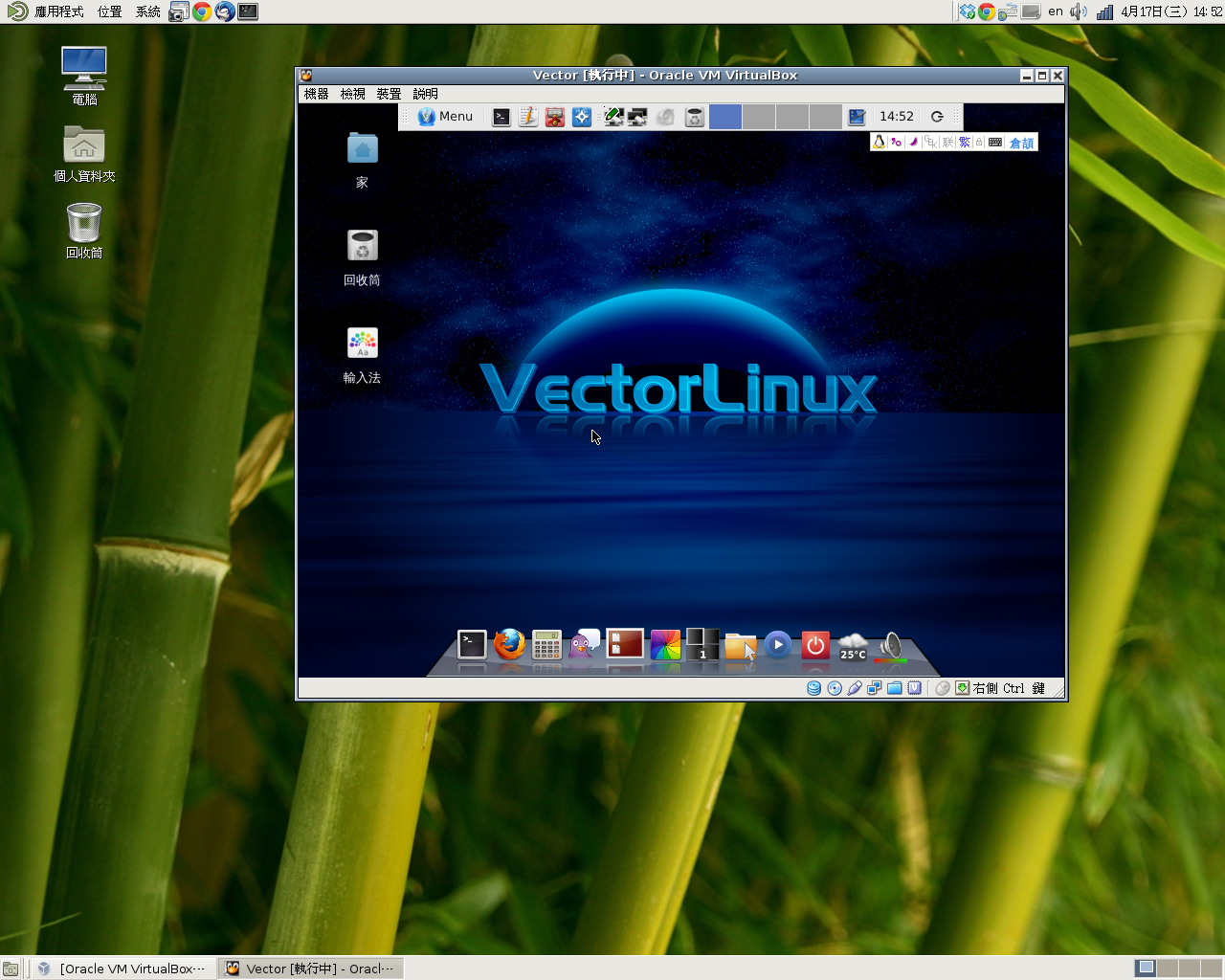Click the grayed-out speaker icon in guest panel
Image resolution: width=1225 pixels, height=980 pixels.
point(666,117)
